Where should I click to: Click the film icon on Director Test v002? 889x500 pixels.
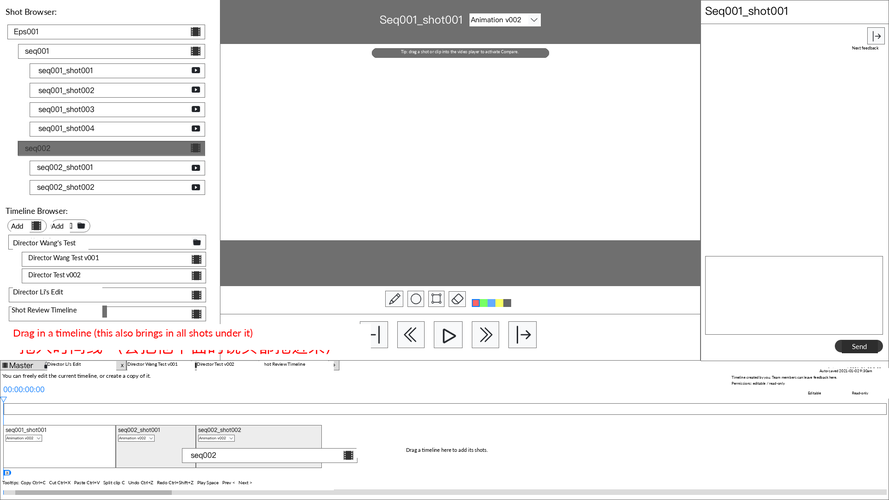pyautogui.click(x=196, y=276)
